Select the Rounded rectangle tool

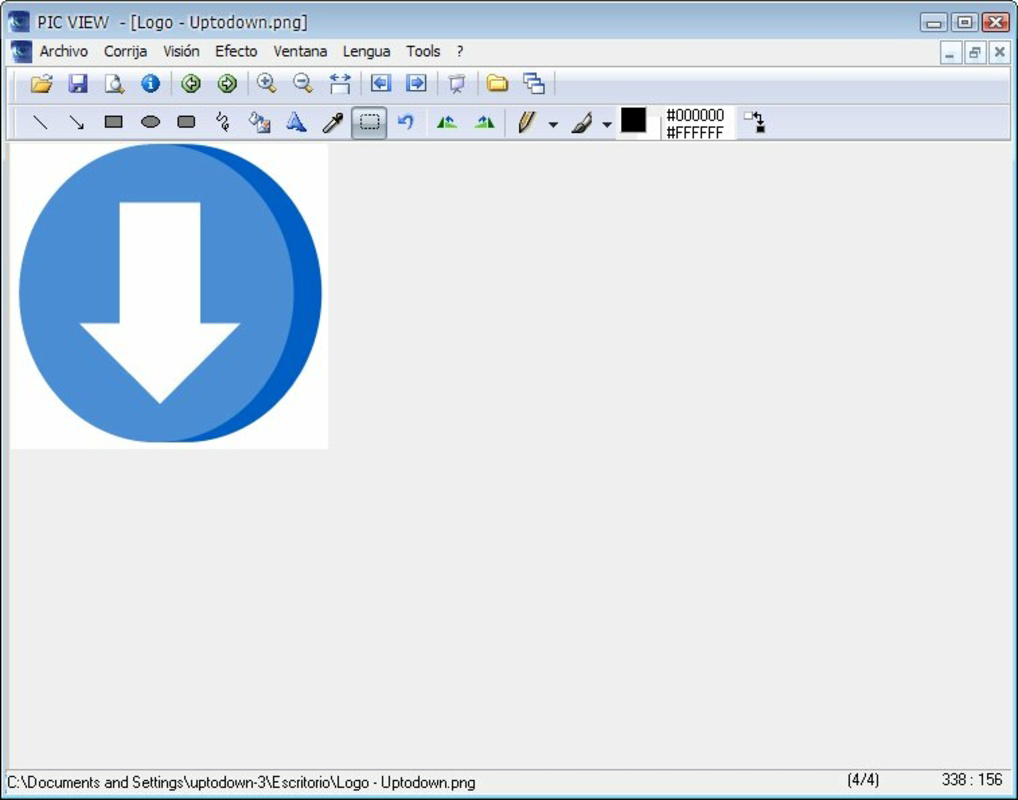pyautogui.click(x=187, y=122)
